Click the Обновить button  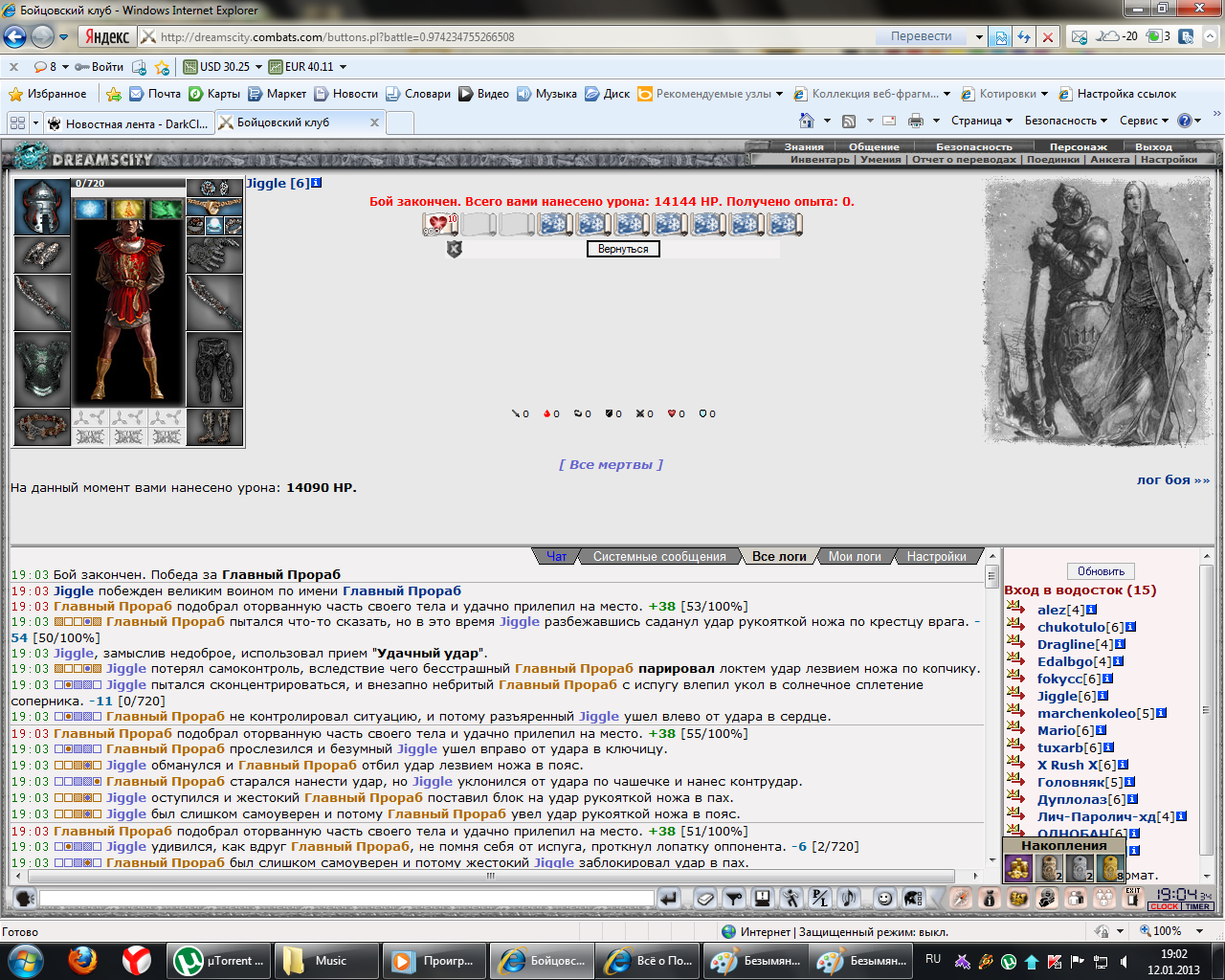(x=1101, y=571)
